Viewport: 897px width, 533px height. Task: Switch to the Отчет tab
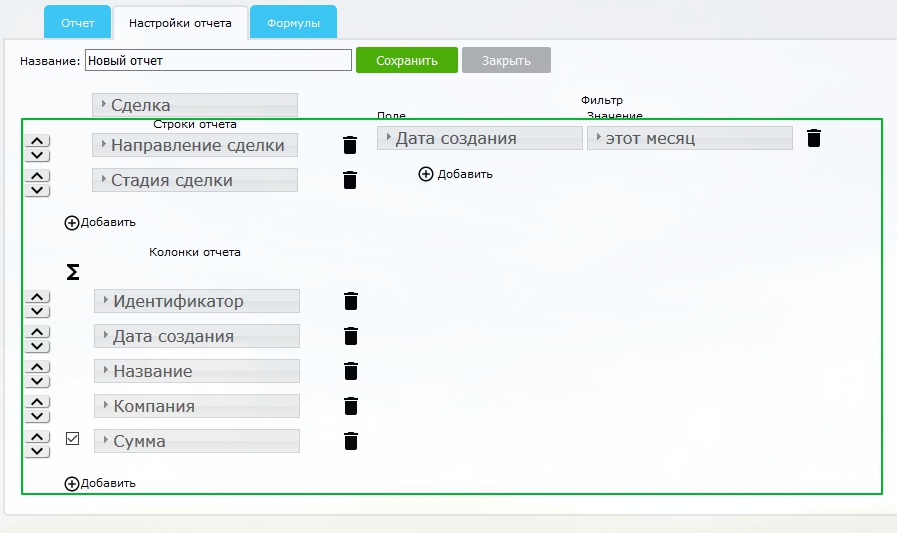[77, 22]
